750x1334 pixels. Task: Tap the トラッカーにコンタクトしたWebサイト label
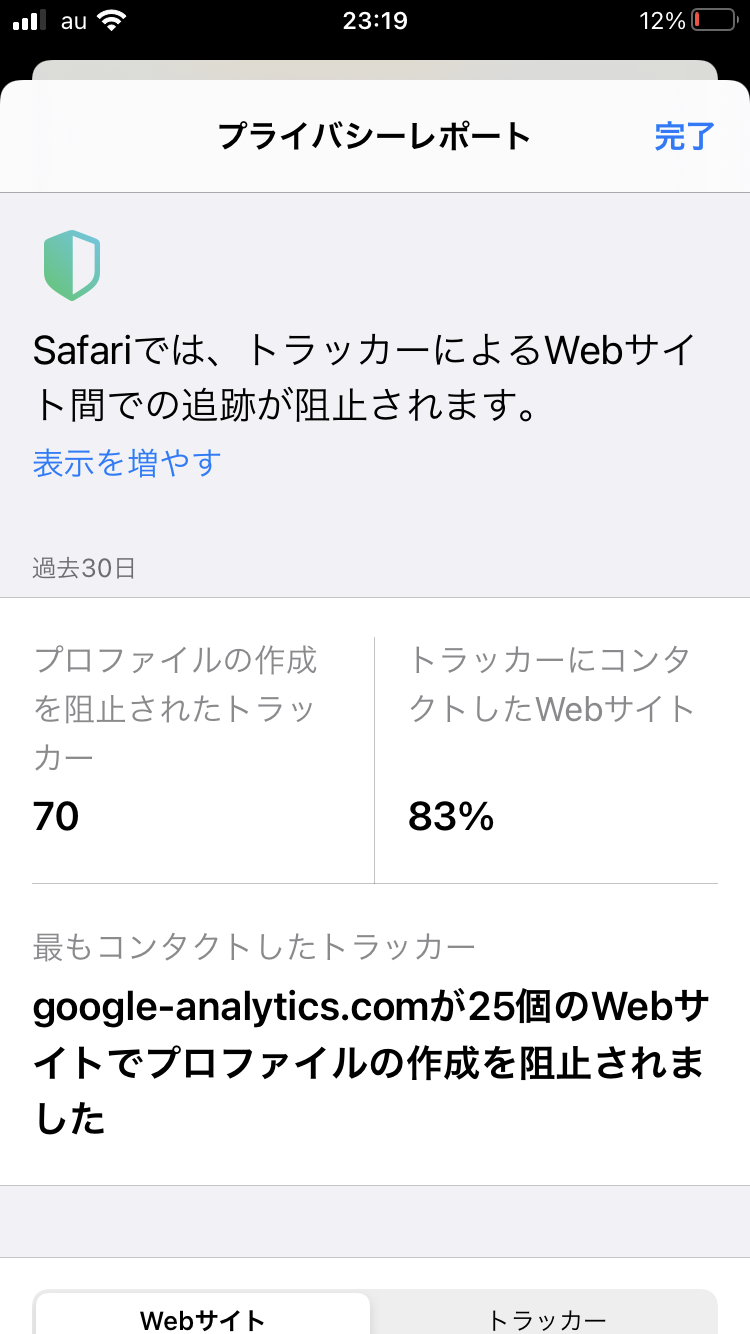coord(551,684)
